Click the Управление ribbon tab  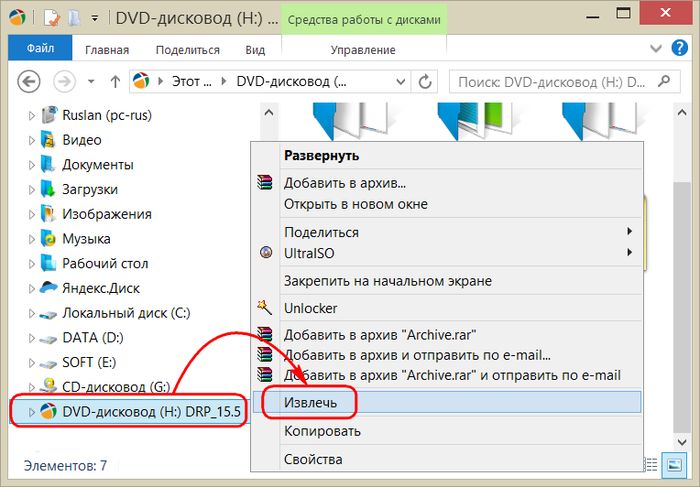click(x=362, y=49)
